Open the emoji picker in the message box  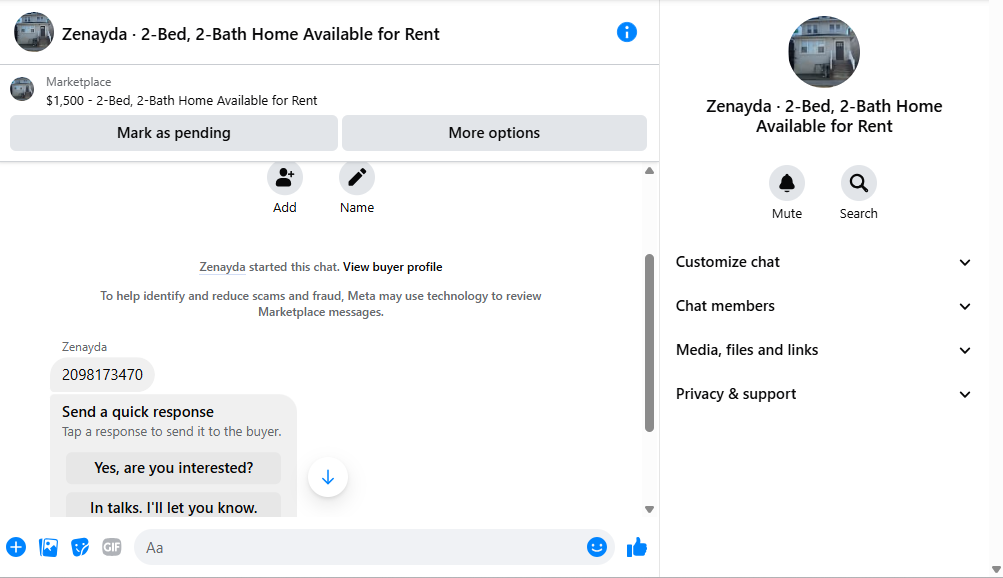click(x=597, y=547)
